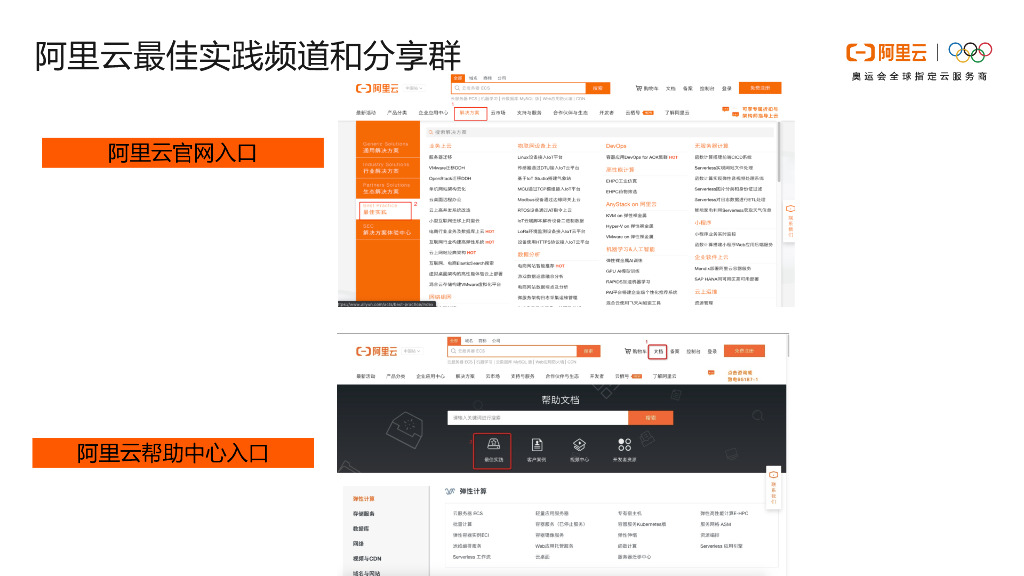The width and height of the screenshot is (1024, 576).
Task: Focus the 搜索解决方案 search field
Action: [600, 132]
